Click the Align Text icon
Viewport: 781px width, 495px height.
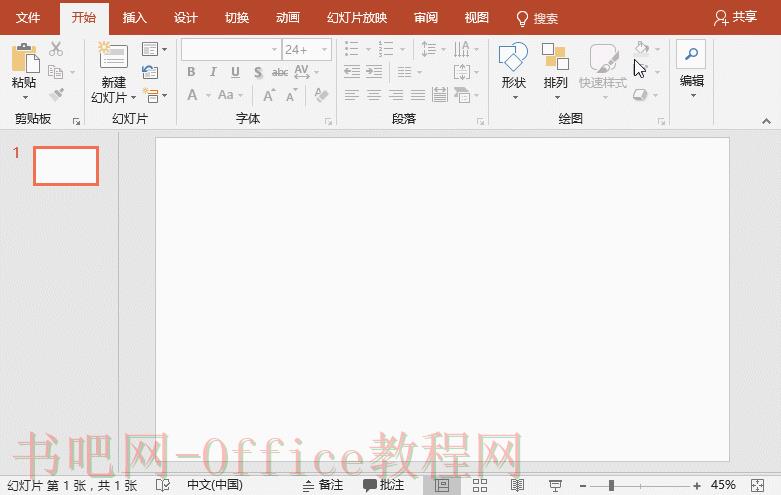(462, 72)
